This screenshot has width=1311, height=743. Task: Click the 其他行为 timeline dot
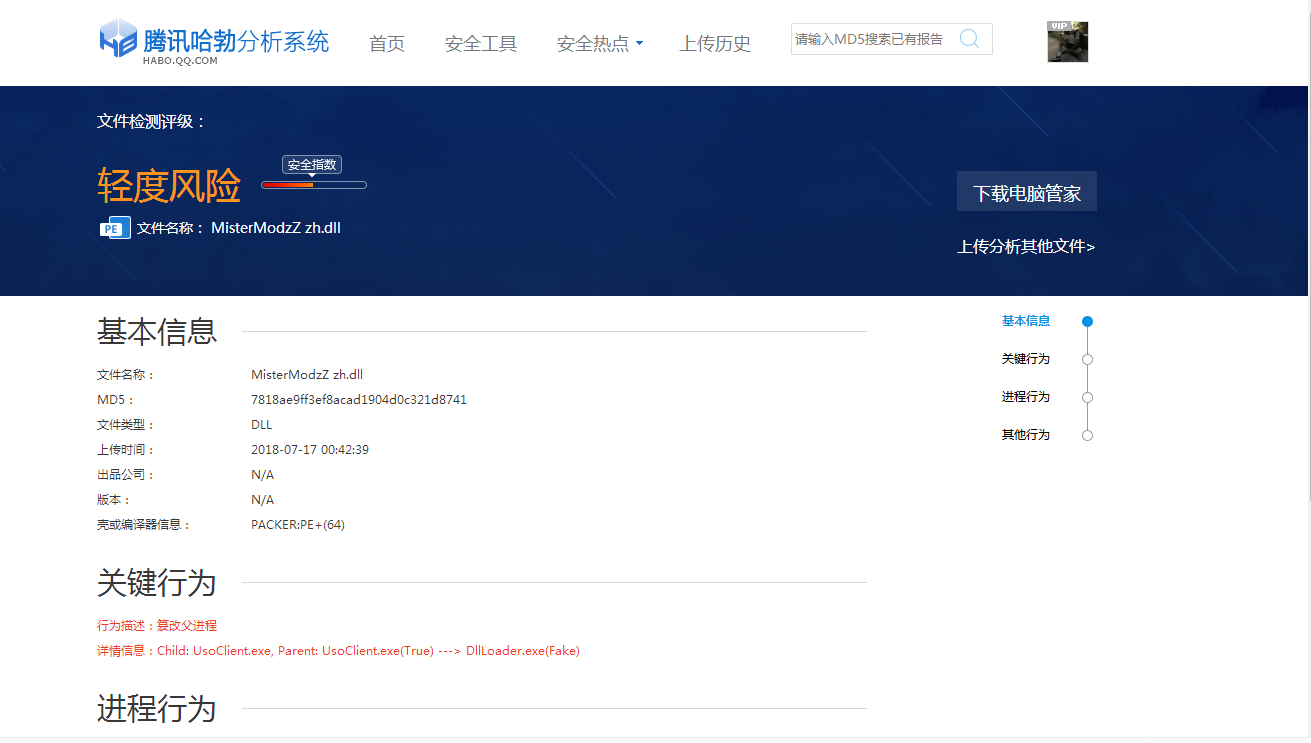[1087, 436]
